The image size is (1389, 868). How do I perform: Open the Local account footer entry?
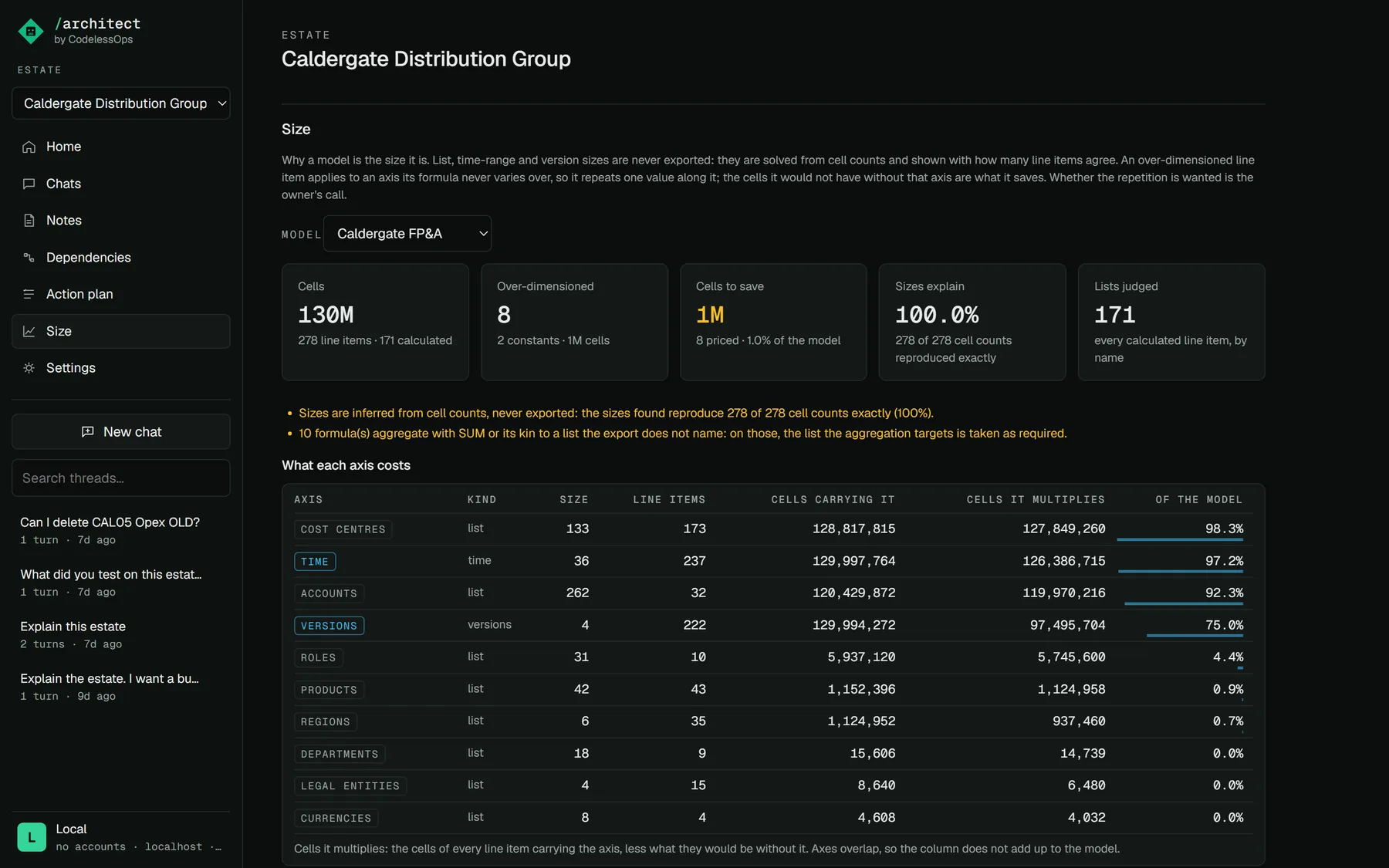[x=121, y=837]
